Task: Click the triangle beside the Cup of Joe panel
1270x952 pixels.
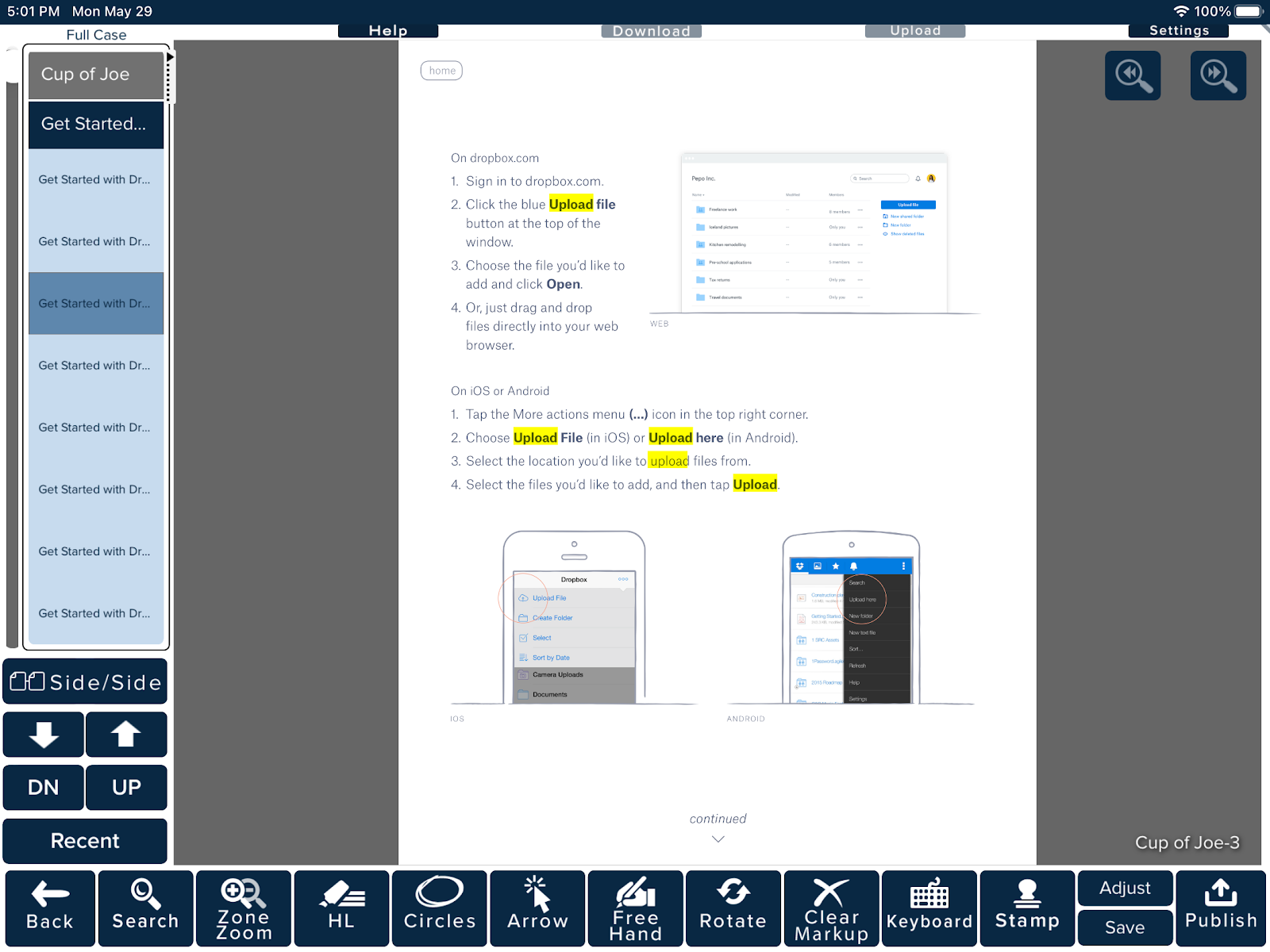Action: coord(170,56)
